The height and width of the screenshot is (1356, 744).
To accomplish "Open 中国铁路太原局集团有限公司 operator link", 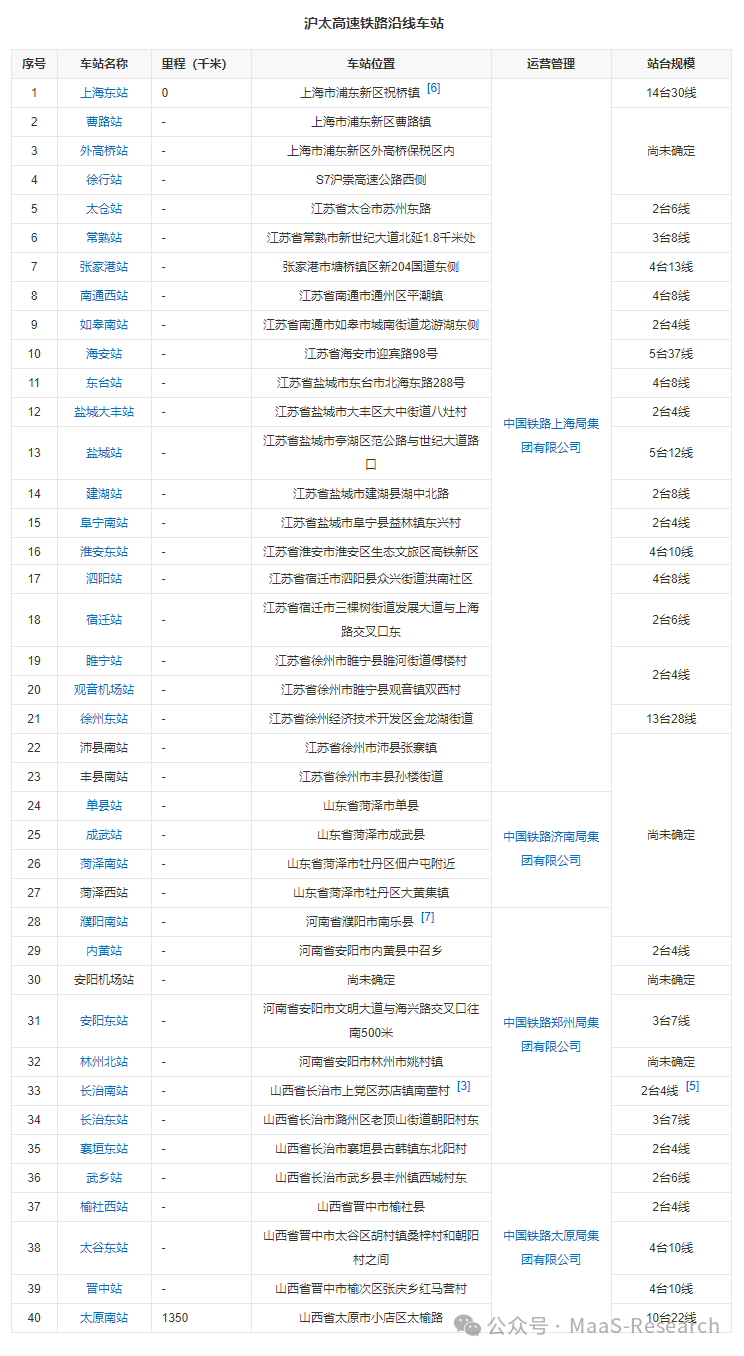I will [551, 1247].
